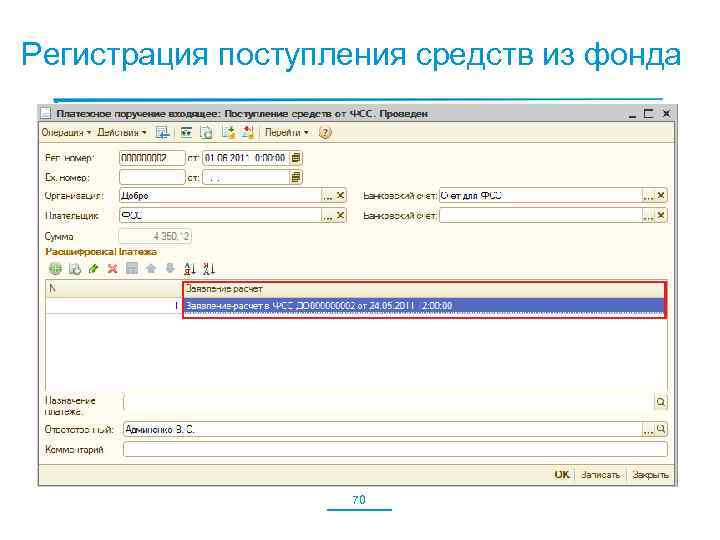Click the Сумма field 4 350,12
720x540 pixels.
[155, 236]
